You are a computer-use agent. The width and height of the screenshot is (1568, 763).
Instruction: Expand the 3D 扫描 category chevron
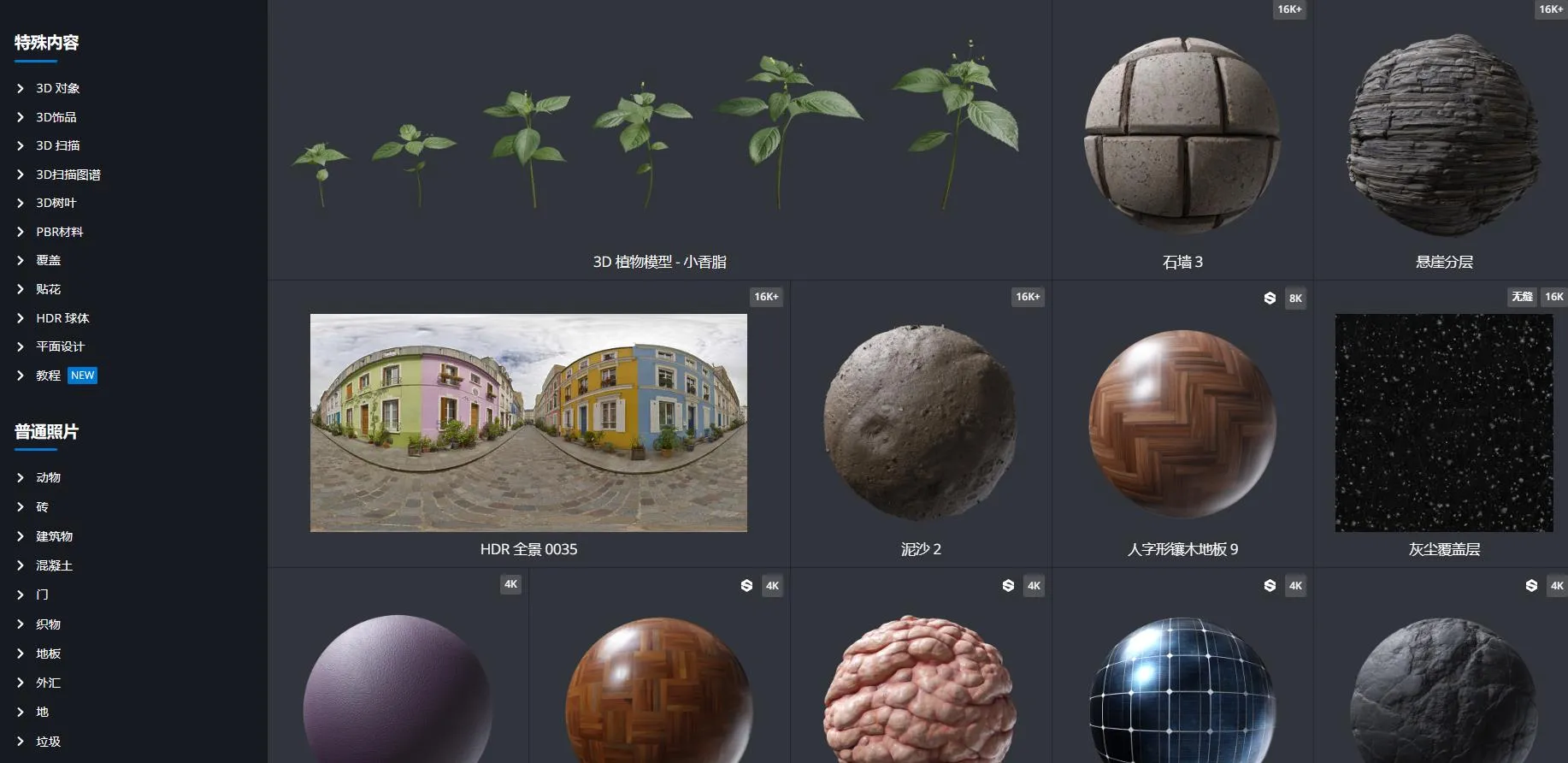coord(21,145)
